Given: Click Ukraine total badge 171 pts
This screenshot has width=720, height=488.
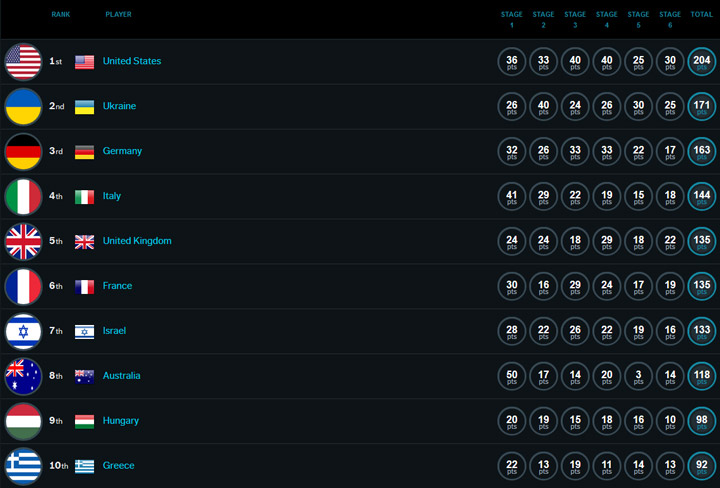Looking at the screenshot, I should pyautogui.click(x=702, y=107).
